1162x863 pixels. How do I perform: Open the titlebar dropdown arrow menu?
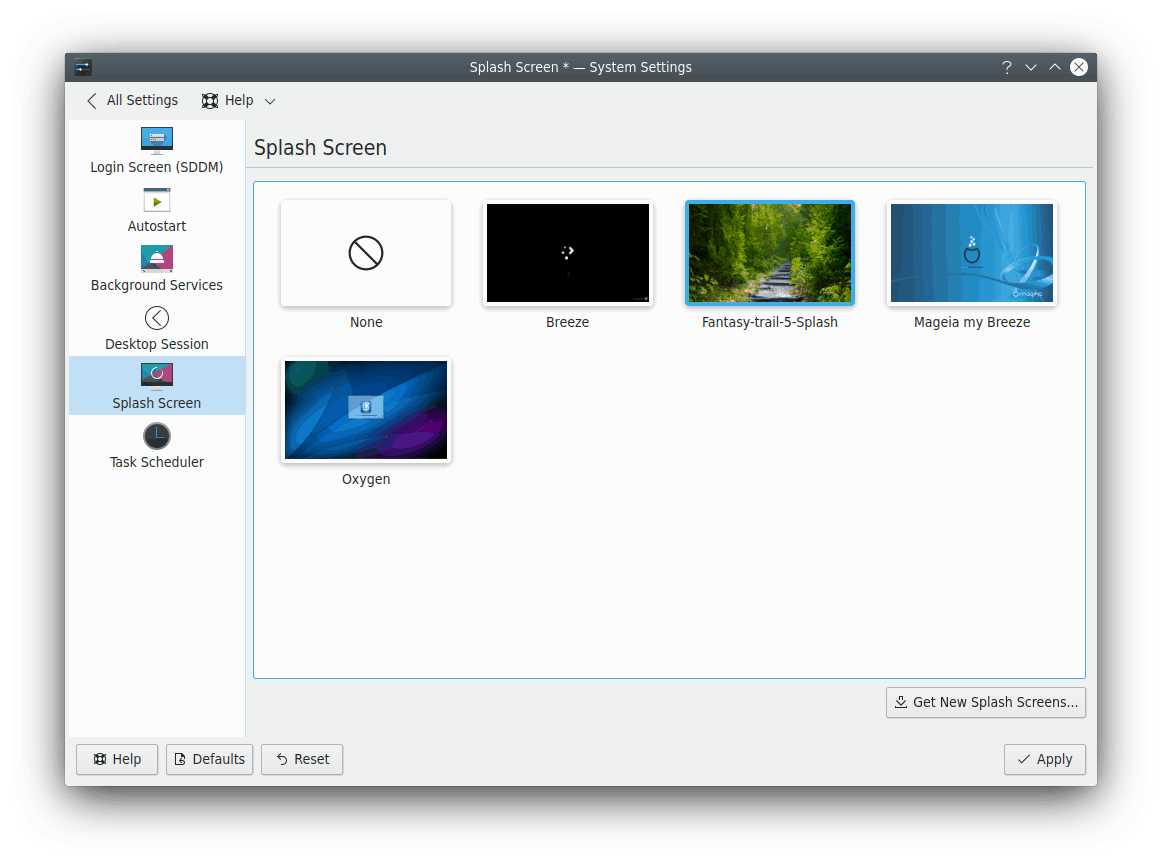[x=1030, y=67]
